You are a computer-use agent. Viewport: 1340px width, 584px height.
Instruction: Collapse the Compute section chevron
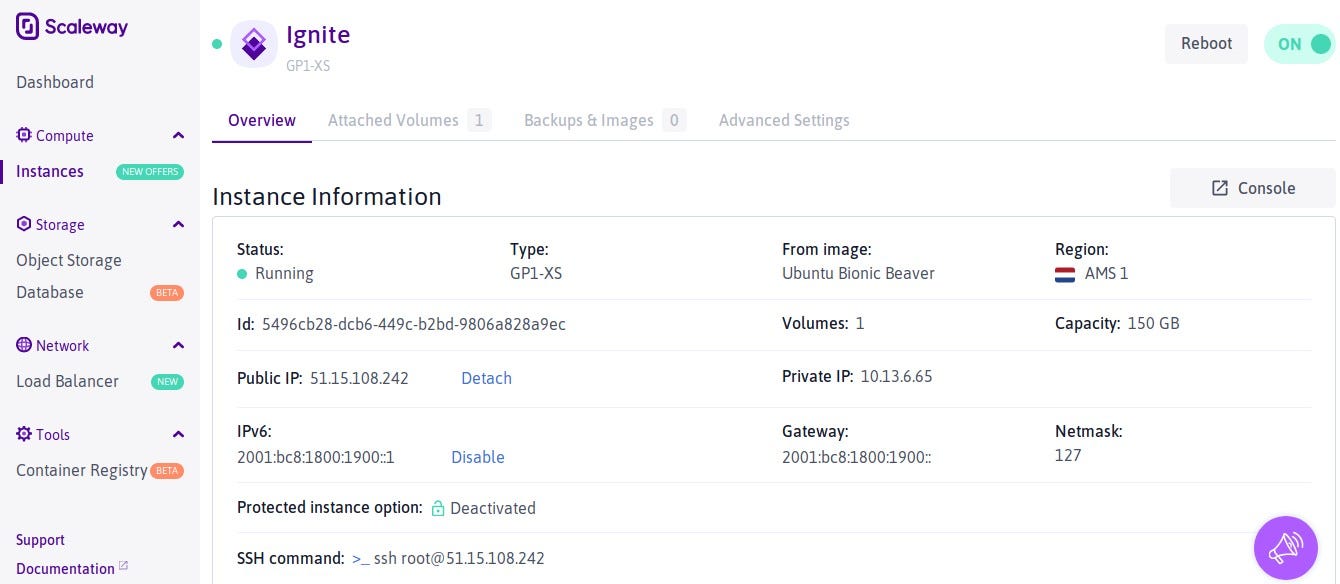click(178, 135)
